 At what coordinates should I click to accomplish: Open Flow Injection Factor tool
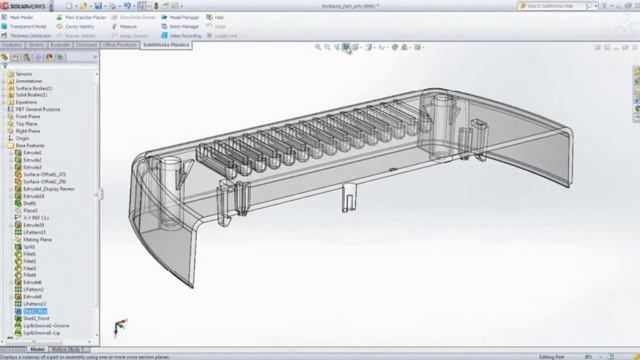81,18
